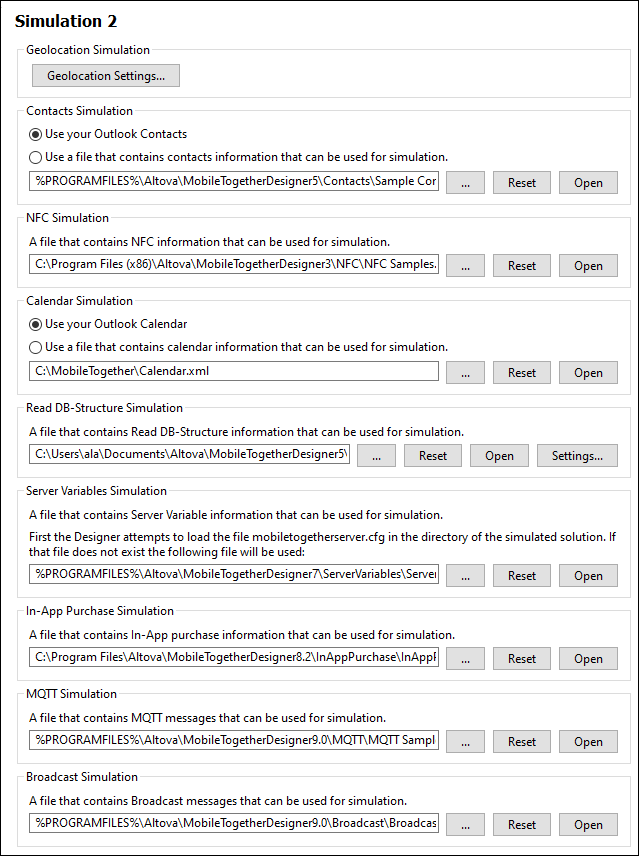Reset the Calendar simulation path
The image size is (639, 856).
522,372
